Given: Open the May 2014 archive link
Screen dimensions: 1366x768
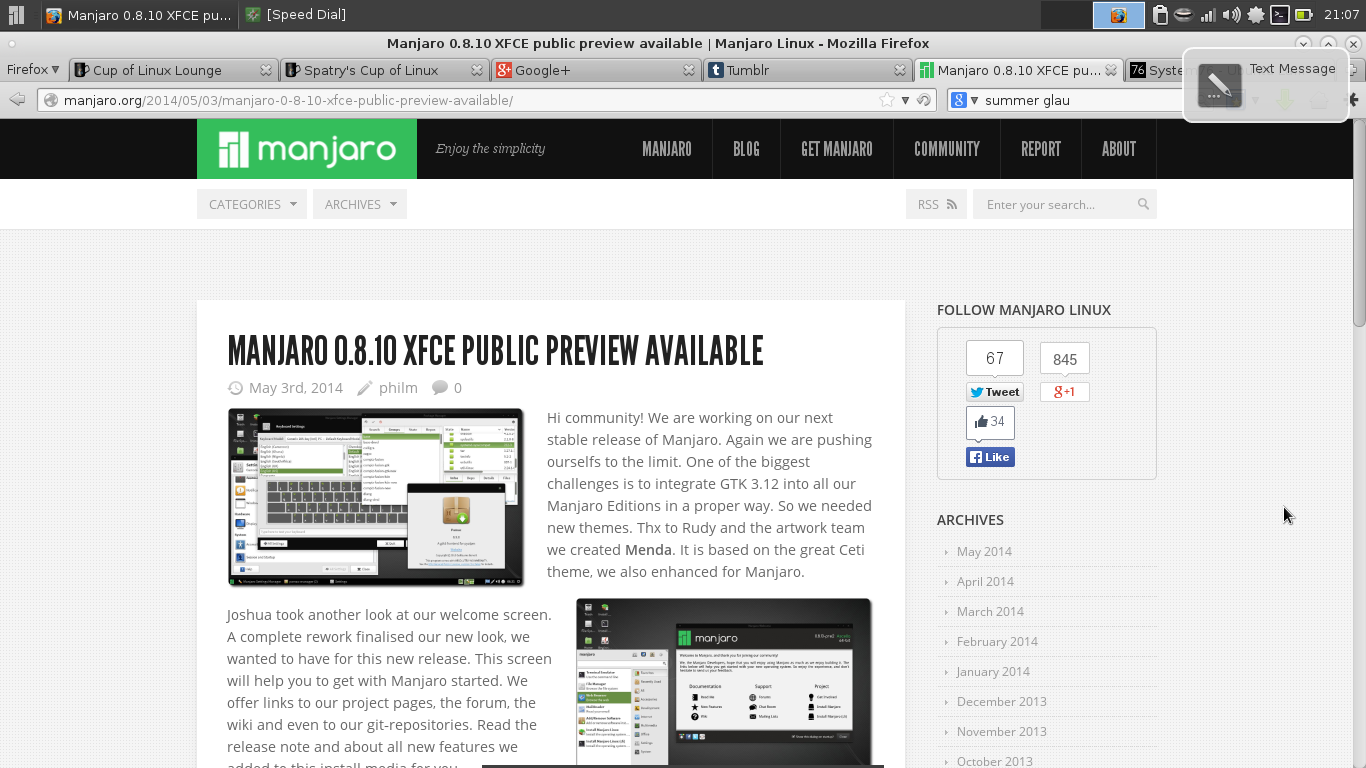Looking at the screenshot, I should pos(984,551).
